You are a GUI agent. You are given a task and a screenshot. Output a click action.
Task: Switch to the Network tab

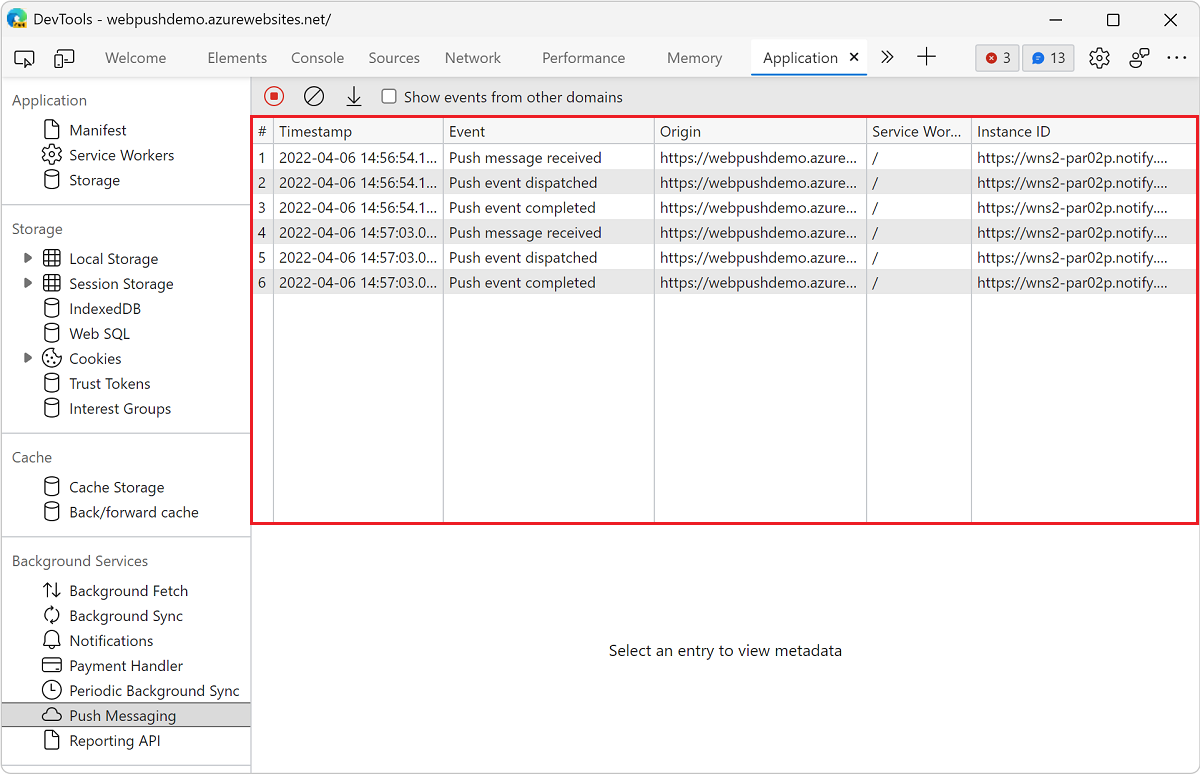pyautogui.click(x=472, y=58)
